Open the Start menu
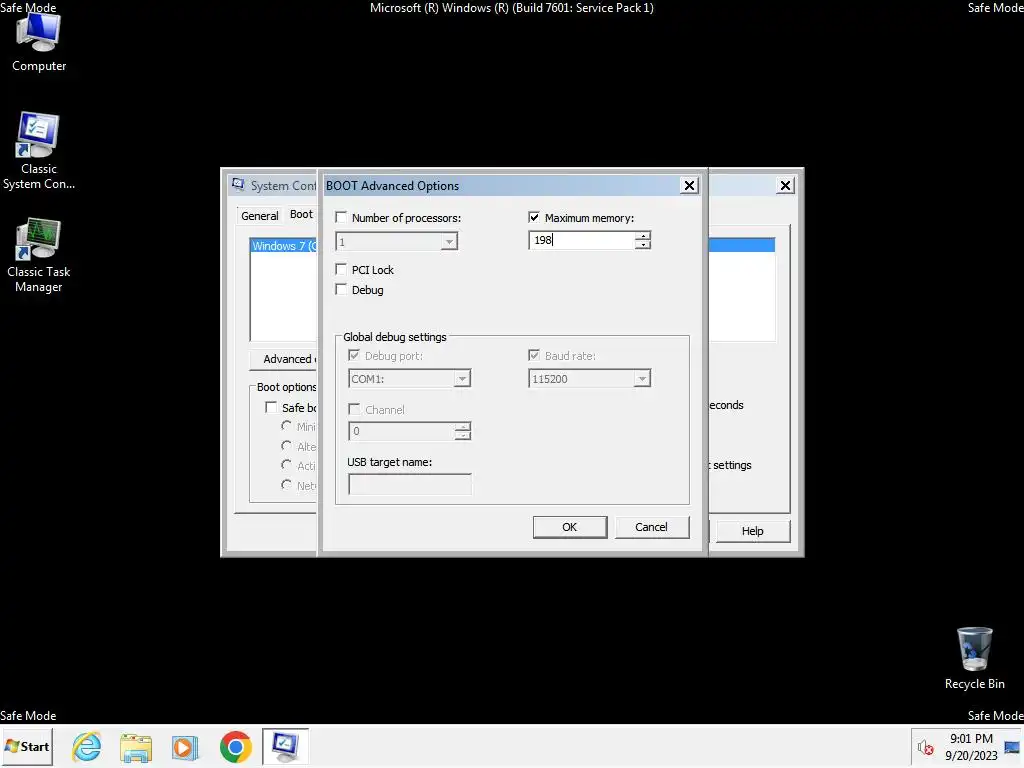This screenshot has width=1024, height=768. pyautogui.click(x=27, y=746)
